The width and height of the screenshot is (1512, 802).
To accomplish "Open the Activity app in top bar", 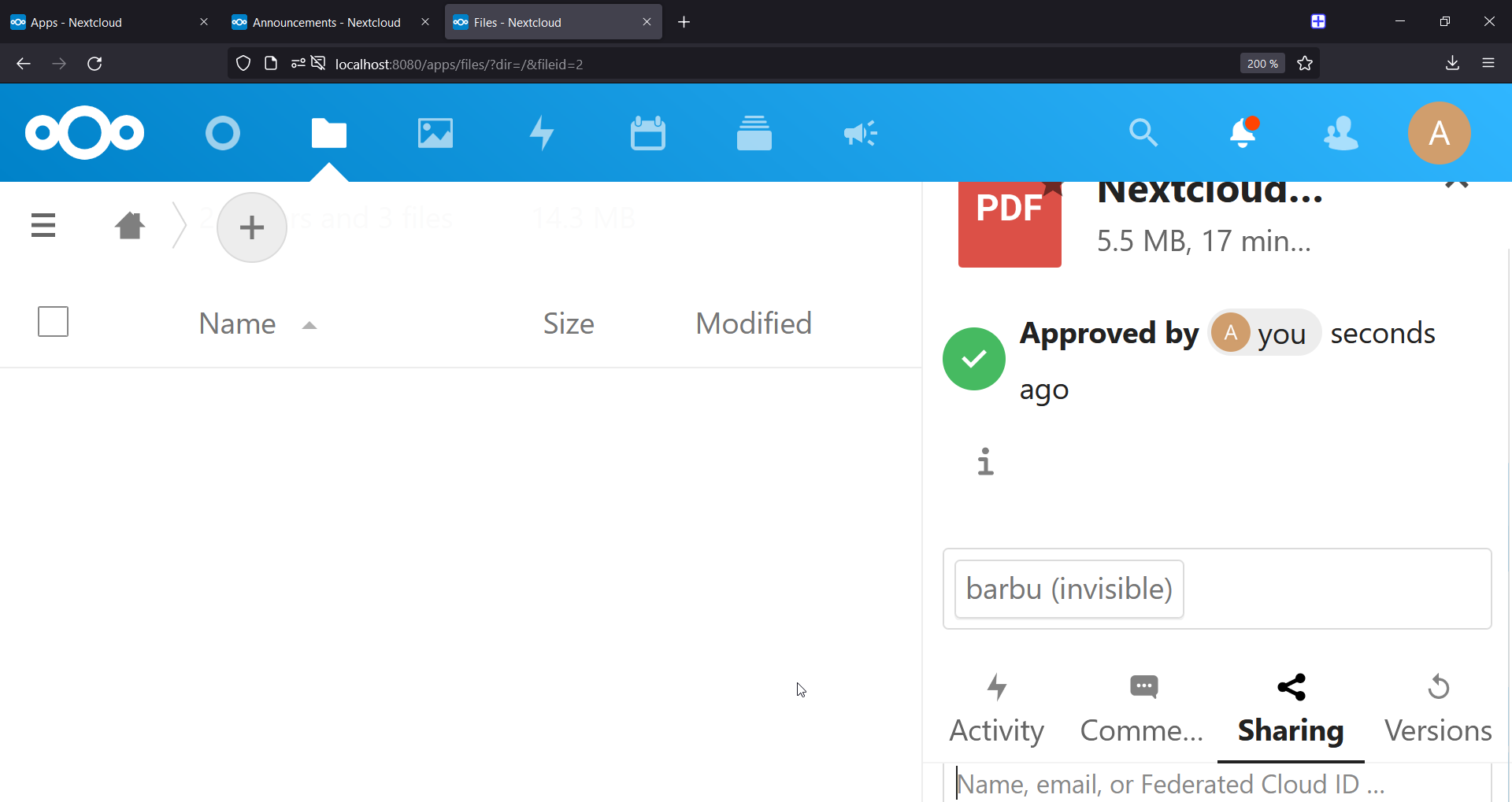I will 542,133.
